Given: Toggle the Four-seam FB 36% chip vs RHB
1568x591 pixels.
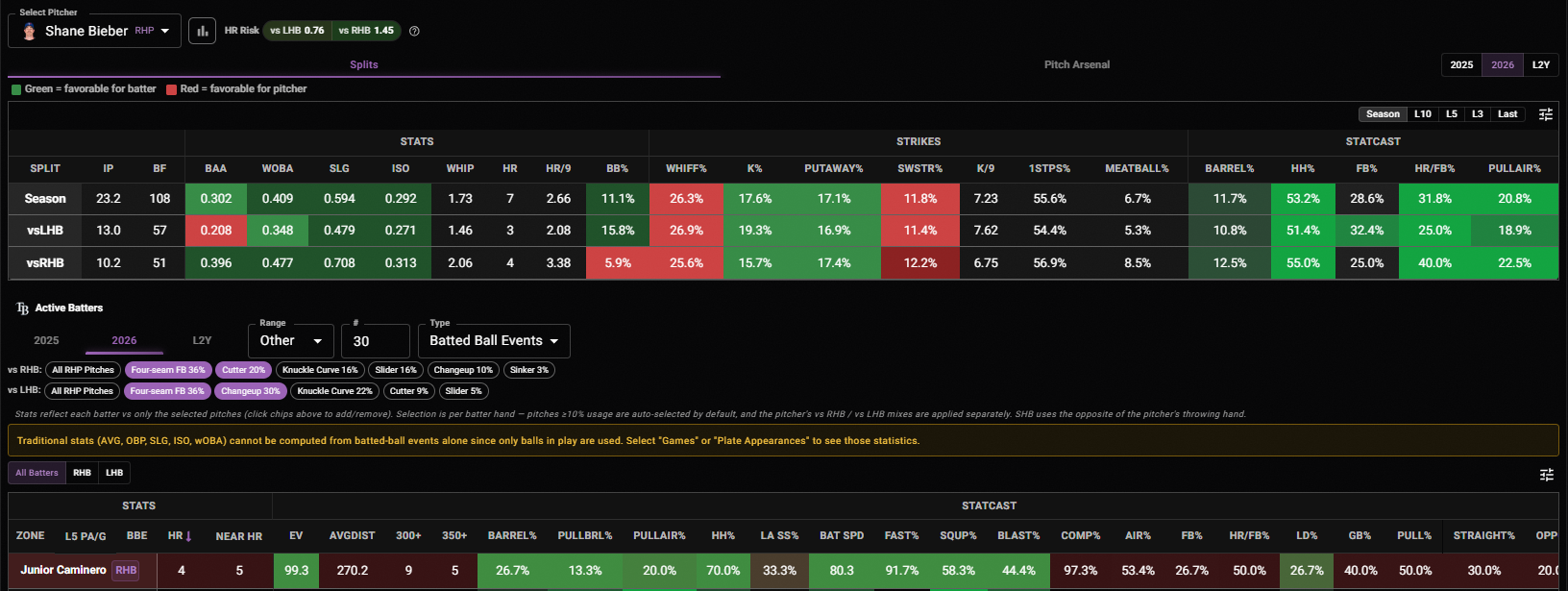Looking at the screenshot, I should [x=168, y=370].
